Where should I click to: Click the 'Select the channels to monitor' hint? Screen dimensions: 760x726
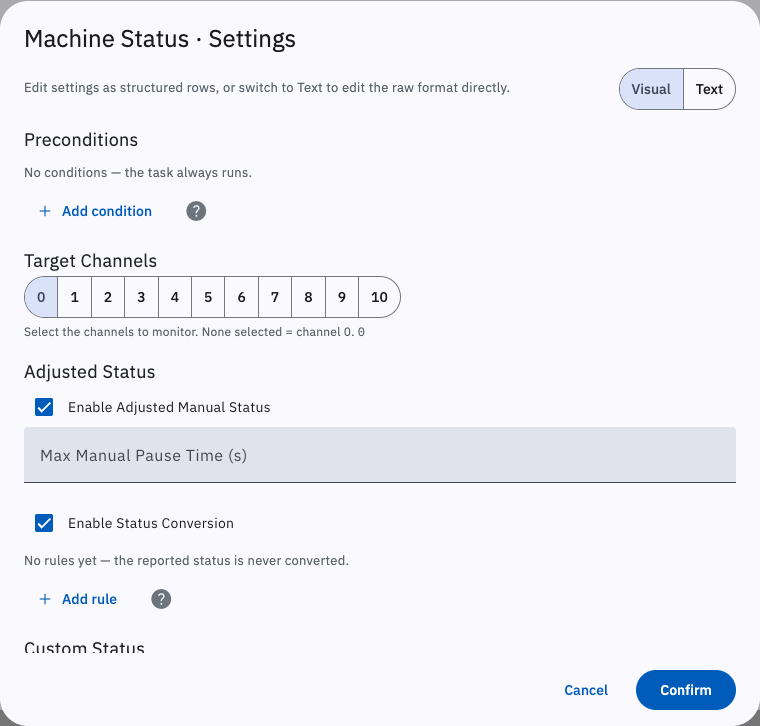pos(194,332)
